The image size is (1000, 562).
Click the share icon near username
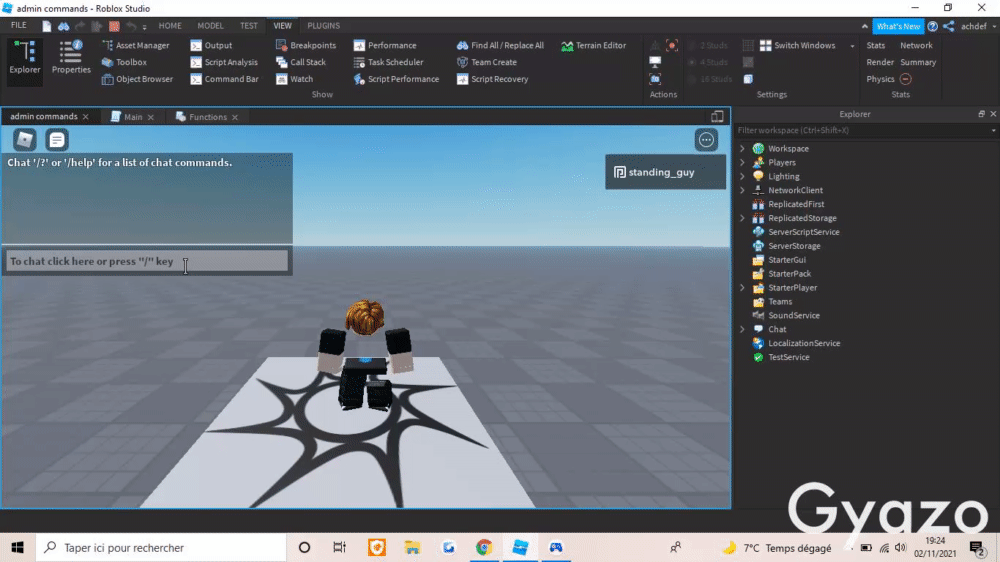tap(949, 26)
